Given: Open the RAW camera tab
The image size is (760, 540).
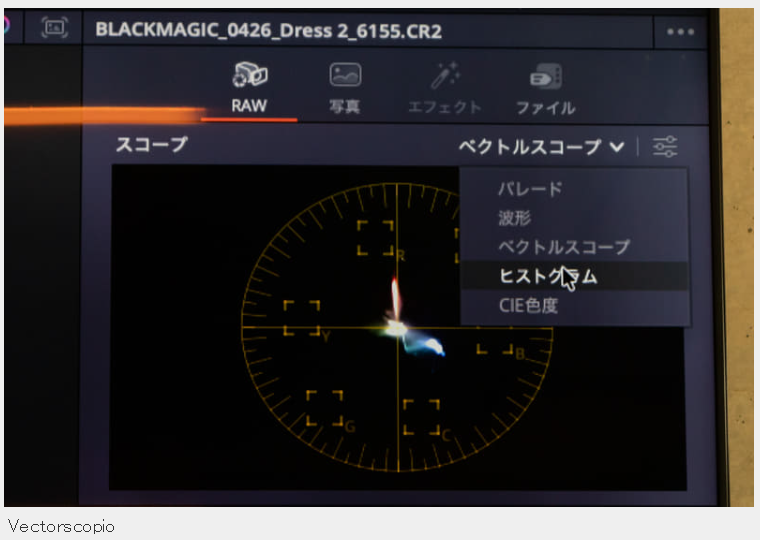Looking at the screenshot, I should tap(249, 88).
